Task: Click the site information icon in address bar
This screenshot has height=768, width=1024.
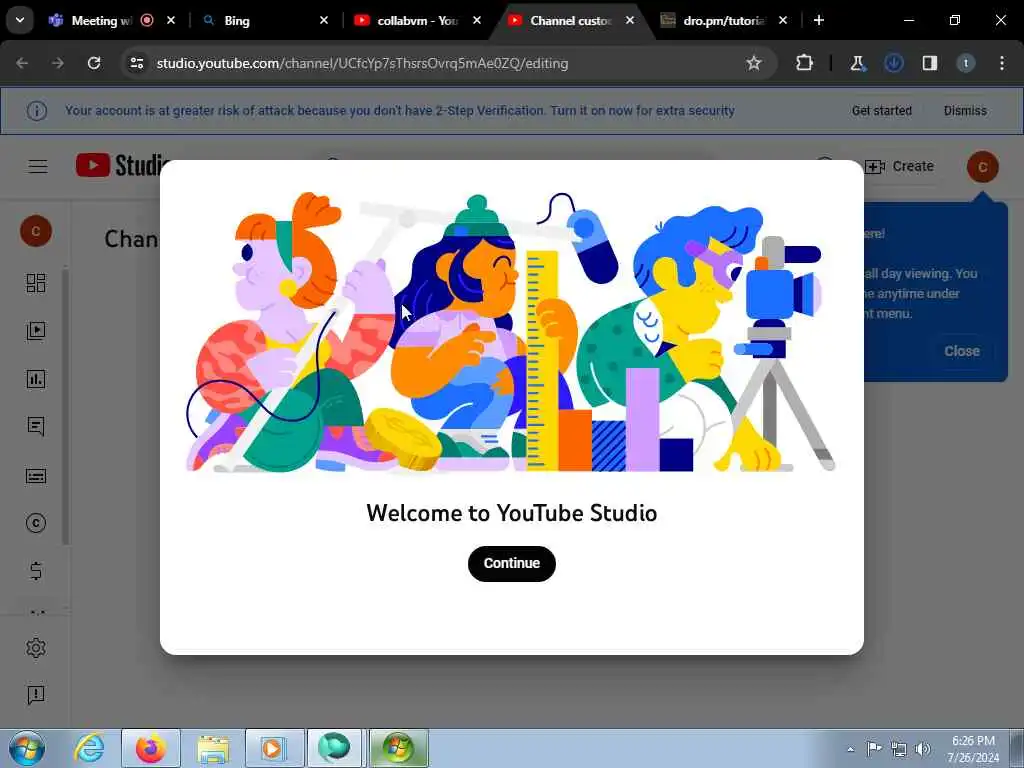Action: pyautogui.click(x=136, y=63)
